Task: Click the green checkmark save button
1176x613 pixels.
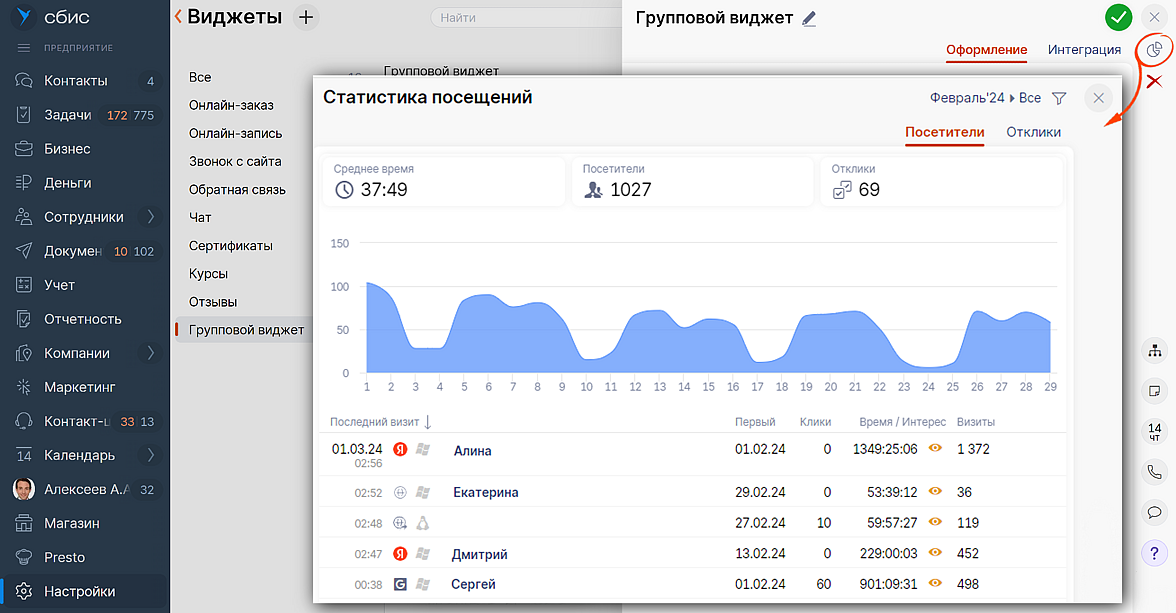Action: click(1119, 17)
